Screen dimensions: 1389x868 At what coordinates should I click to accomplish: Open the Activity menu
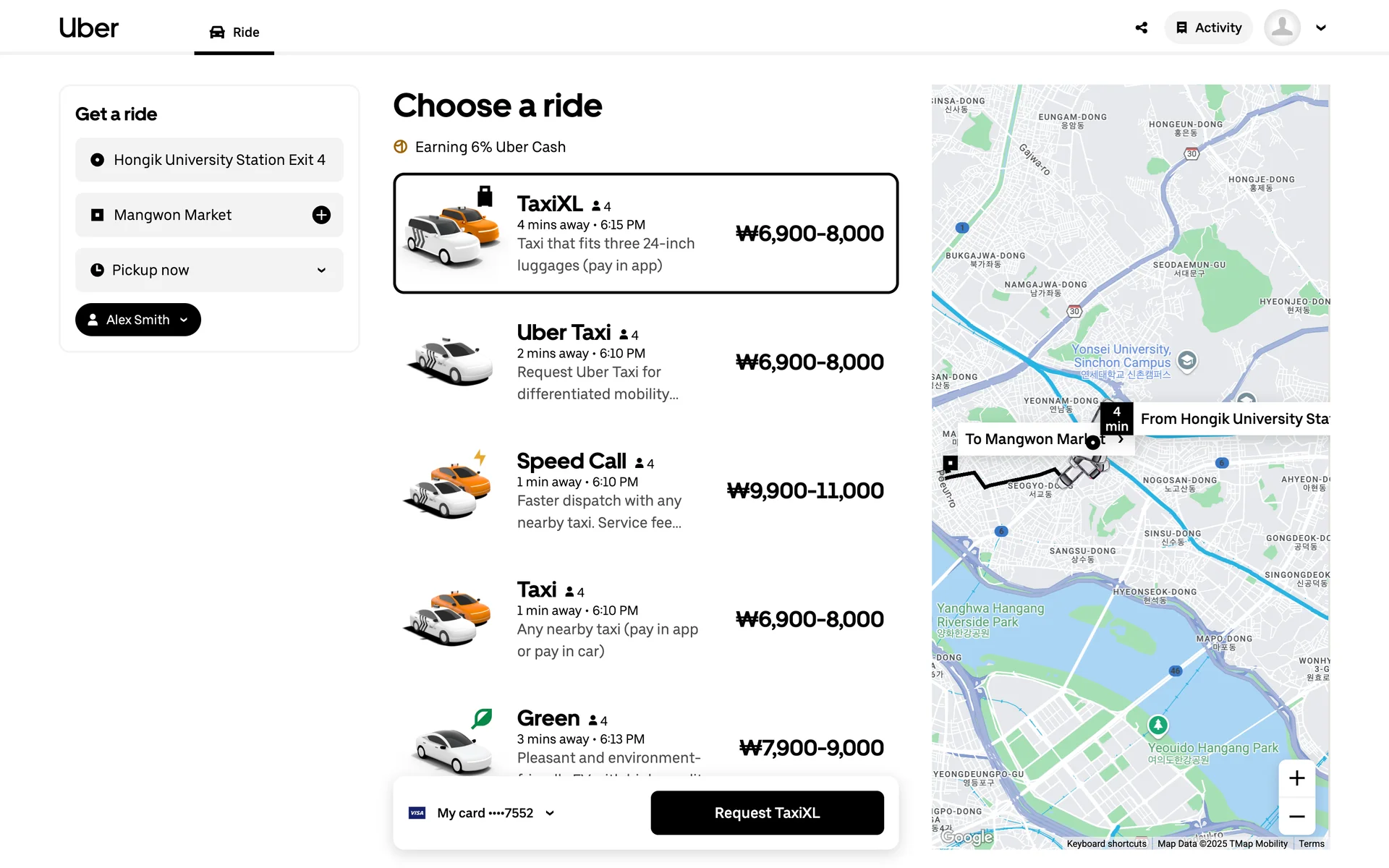(1208, 27)
